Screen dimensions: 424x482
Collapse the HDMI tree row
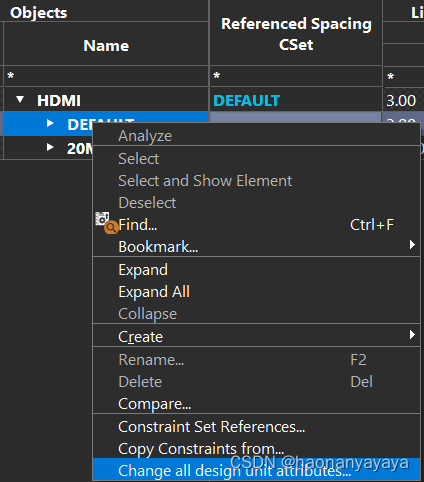20,99
